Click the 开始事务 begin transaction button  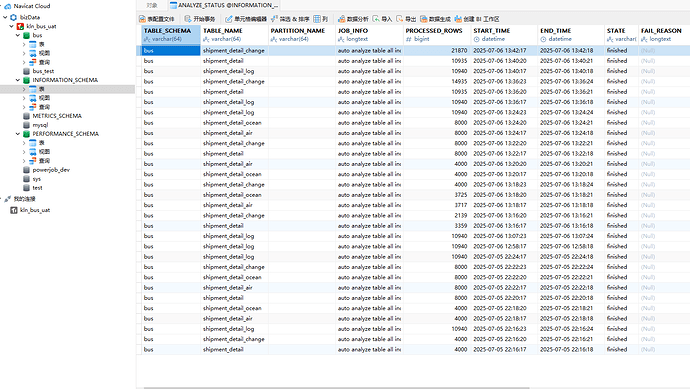click(x=200, y=19)
